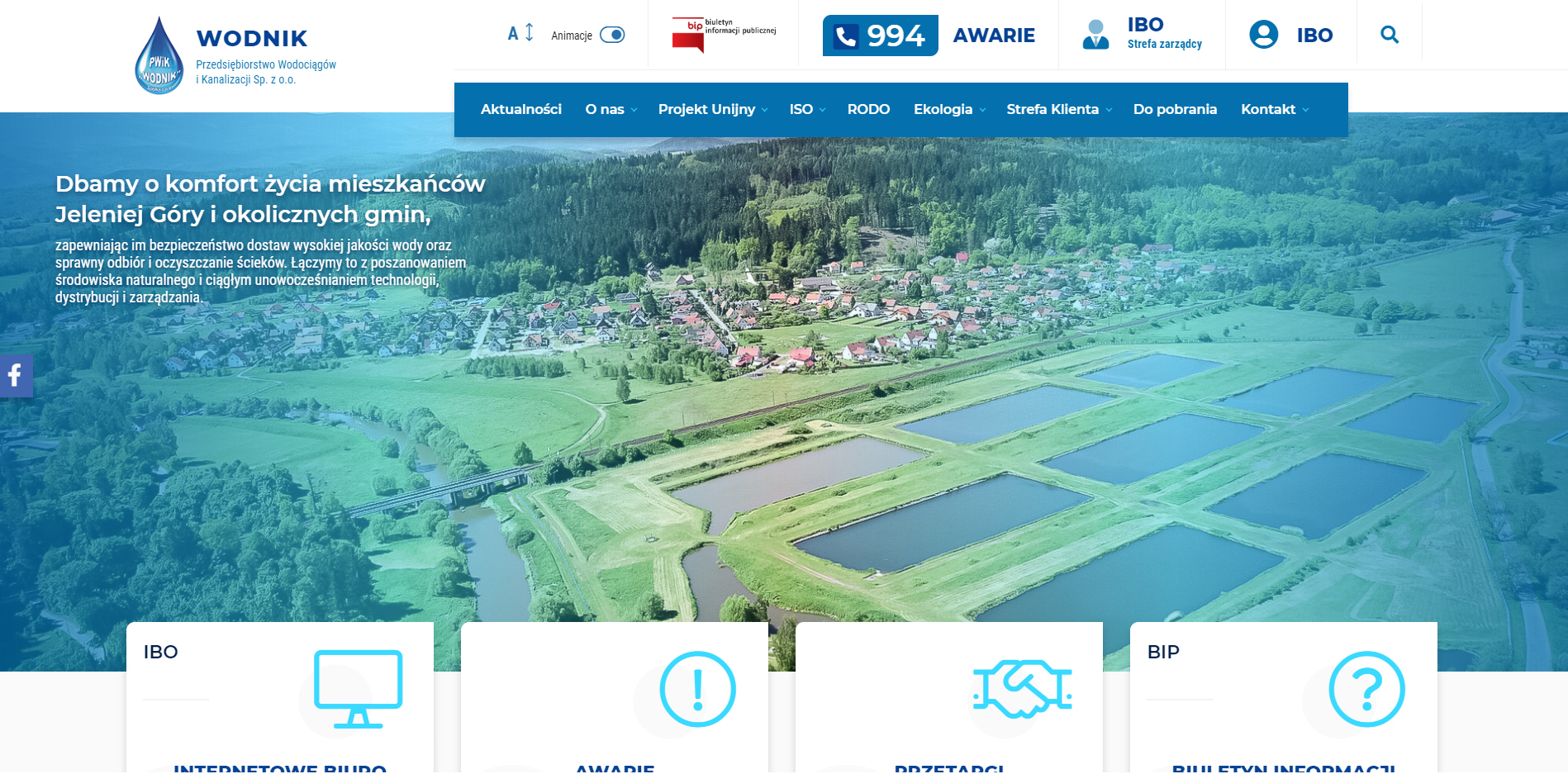Viewport: 1568px width, 774px height.
Task: Click the question mark BIP card icon
Action: click(x=1366, y=689)
